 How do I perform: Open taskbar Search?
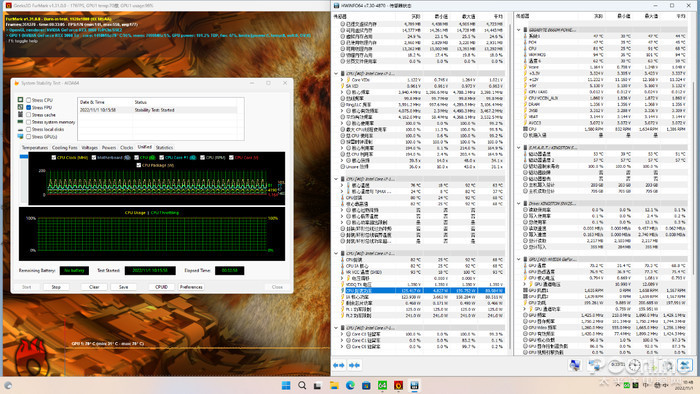[302, 385]
